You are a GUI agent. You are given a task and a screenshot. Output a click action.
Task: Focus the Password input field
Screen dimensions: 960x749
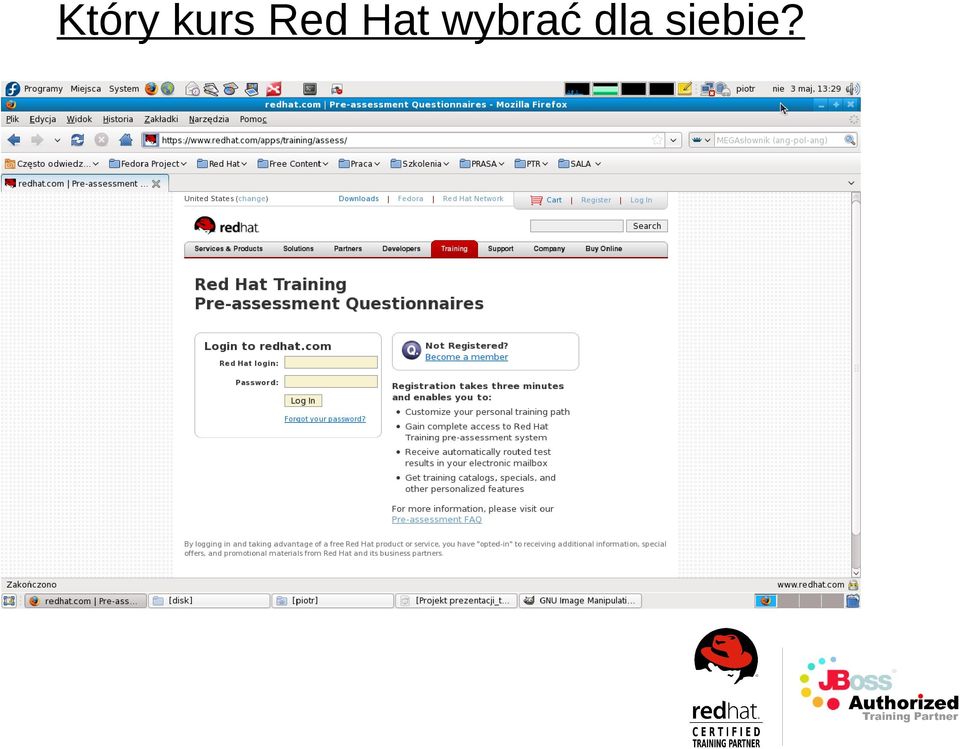pos(331,382)
